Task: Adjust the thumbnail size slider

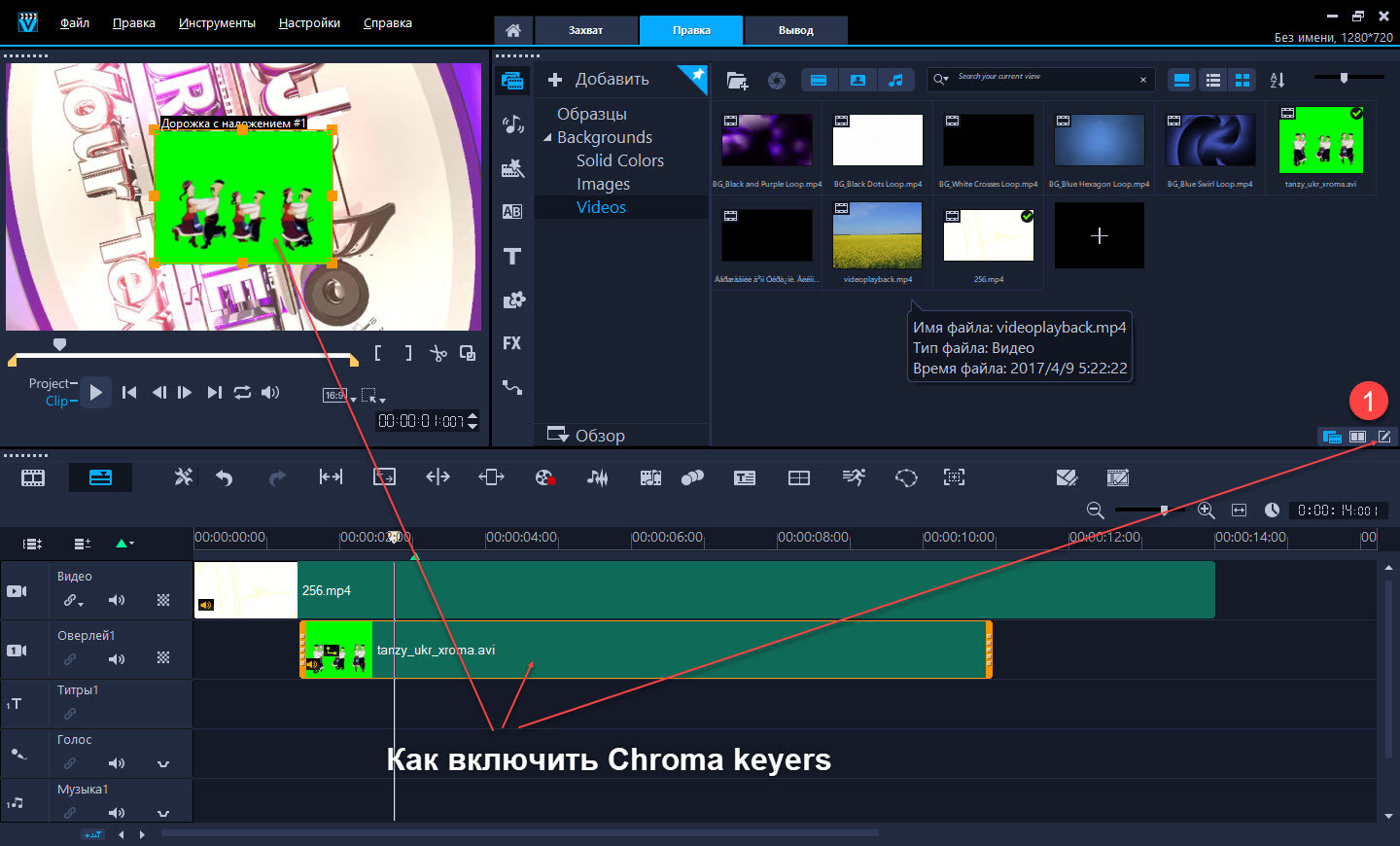Action: tap(1344, 78)
